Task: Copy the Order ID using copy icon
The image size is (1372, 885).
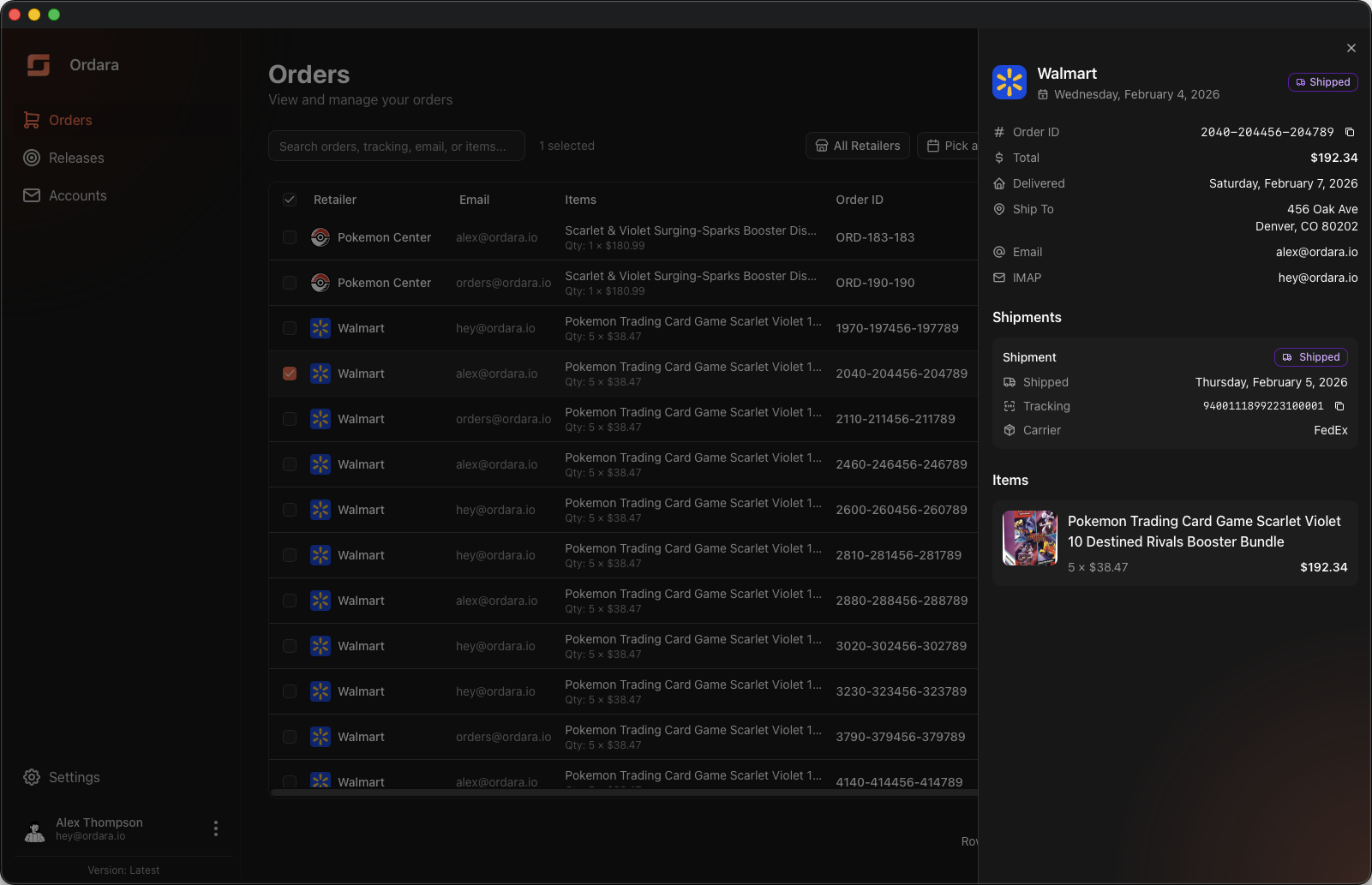Action: click(1350, 132)
